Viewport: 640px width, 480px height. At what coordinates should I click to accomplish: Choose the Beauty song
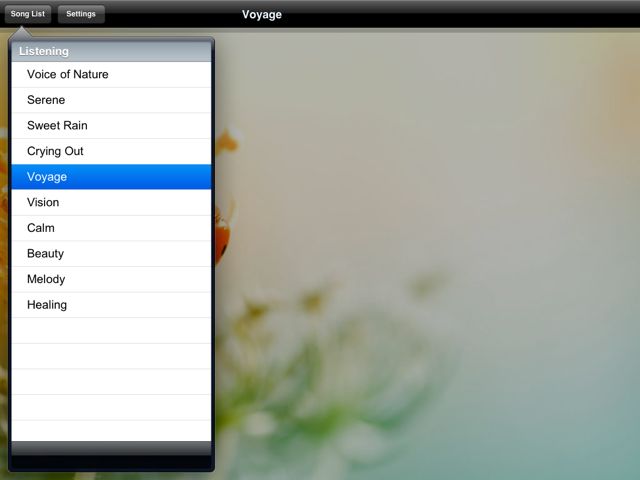[x=111, y=254]
